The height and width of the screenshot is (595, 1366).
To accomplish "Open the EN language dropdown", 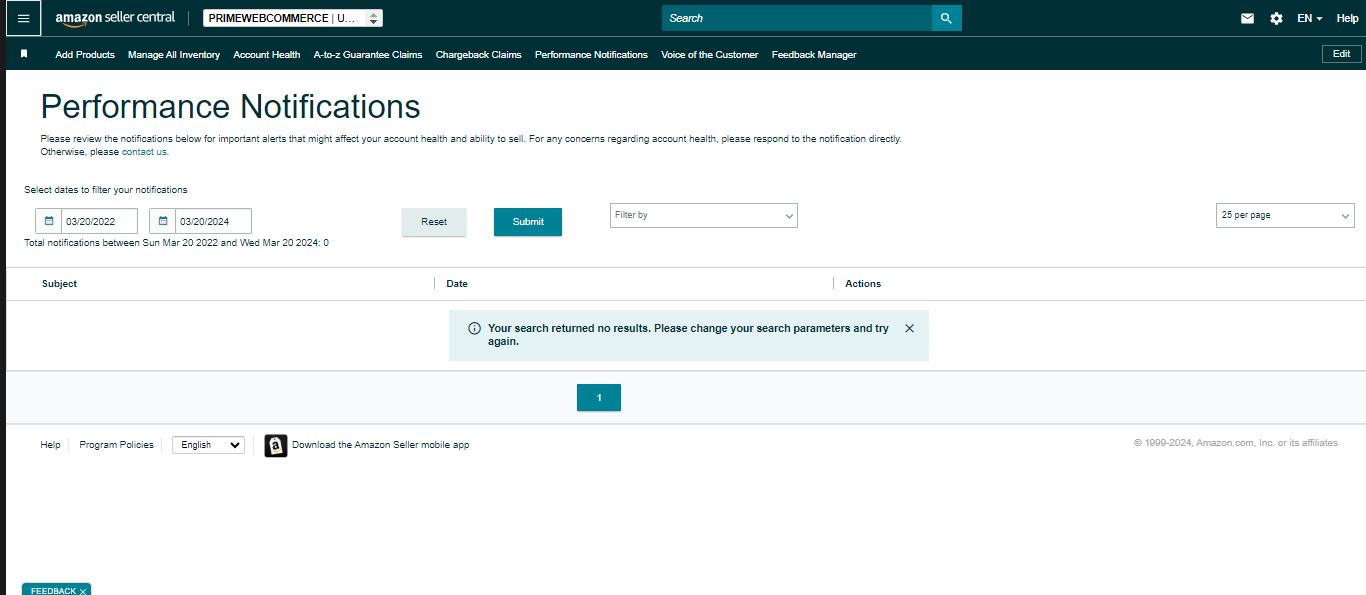I will tap(1309, 18).
